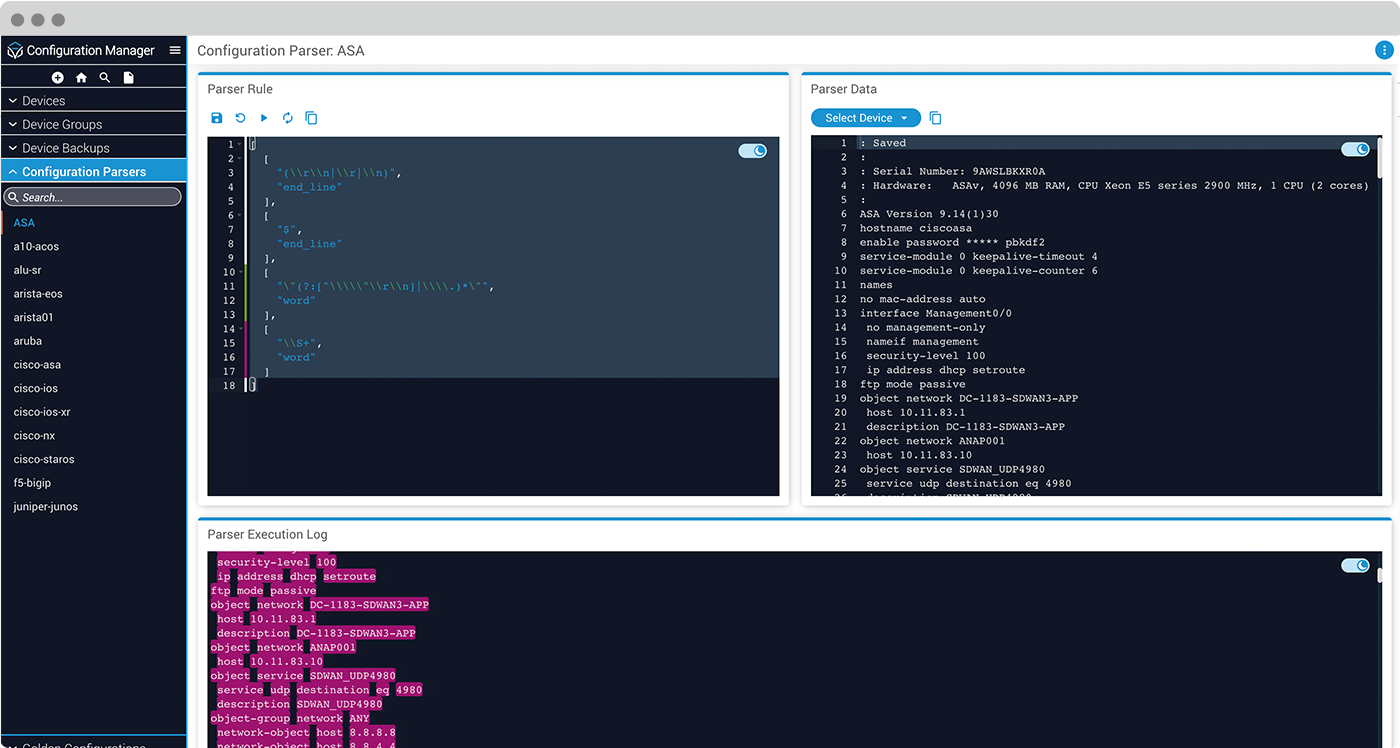Expand the Device Groups section
Screen dimensions: 1400x748
(x=93, y=124)
